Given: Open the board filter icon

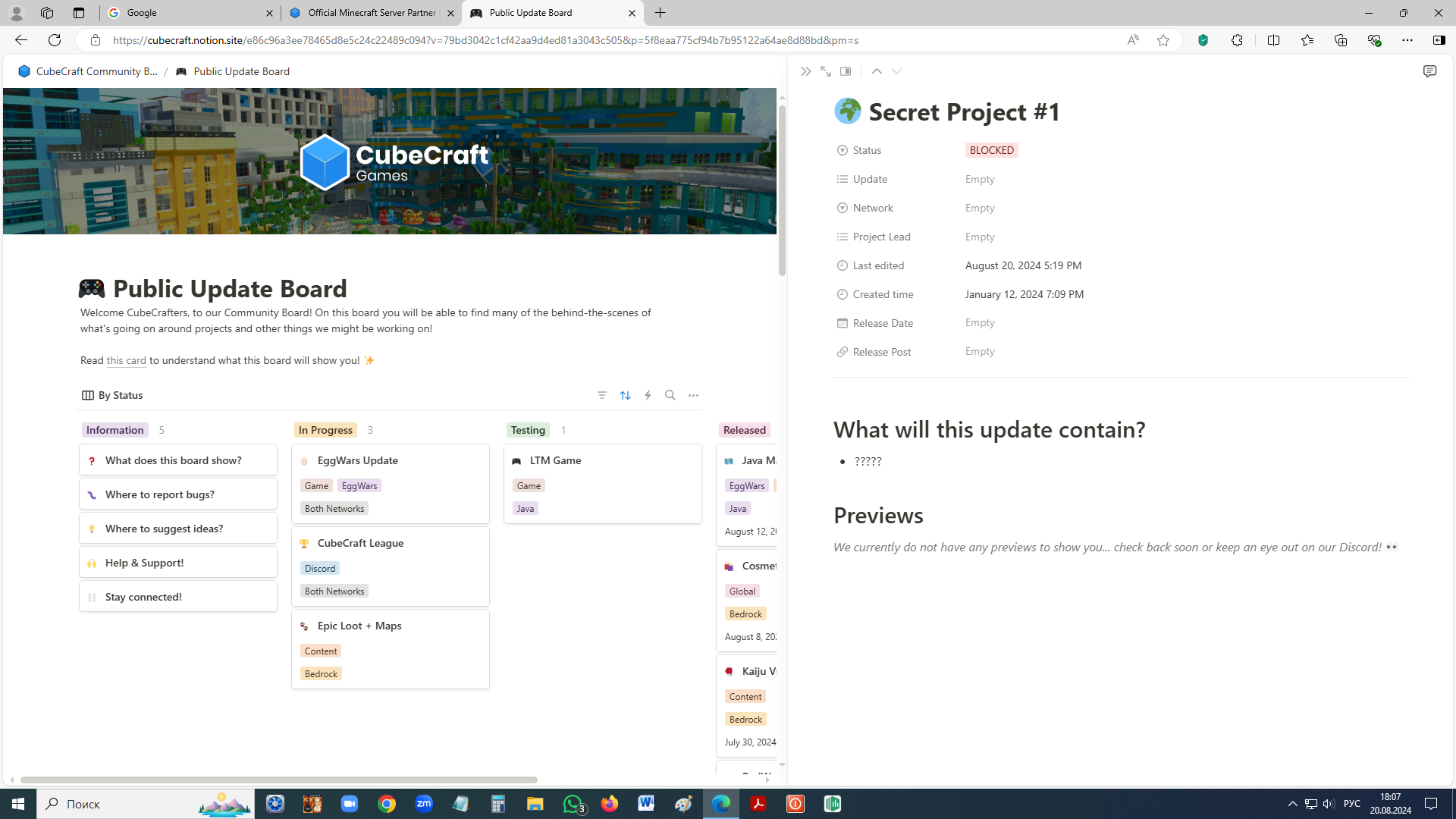Looking at the screenshot, I should (602, 395).
